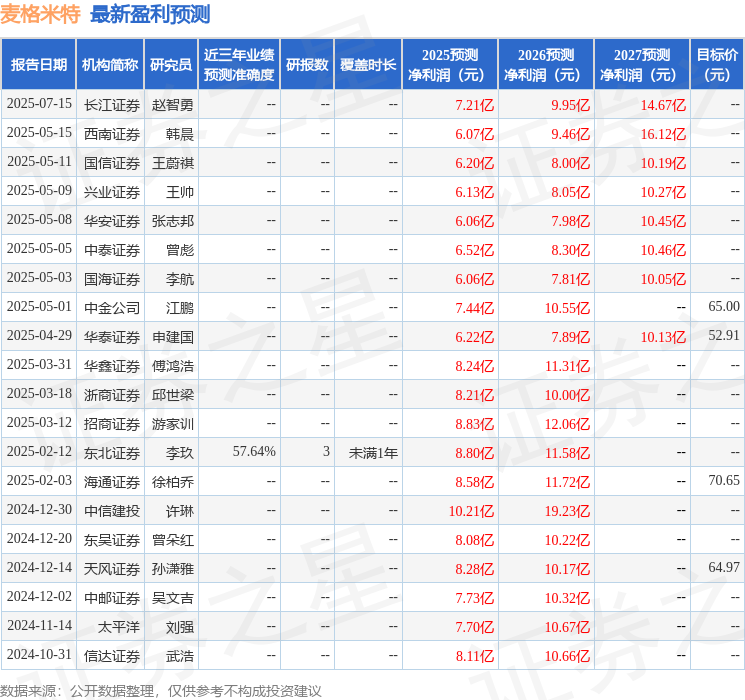
Task: Click institution 东北证券
Action: (x=112, y=453)
